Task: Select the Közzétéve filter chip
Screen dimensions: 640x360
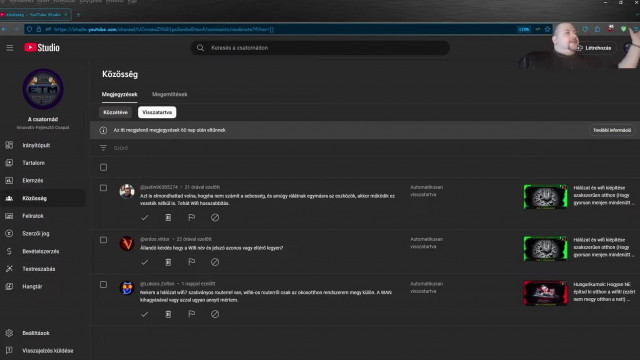Action: point(116,112)
